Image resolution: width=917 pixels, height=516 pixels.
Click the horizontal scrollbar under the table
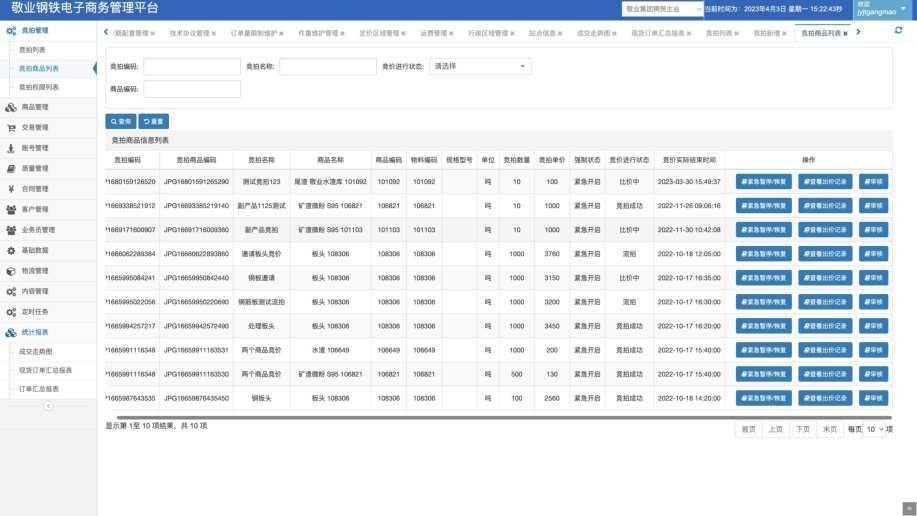(504, 418)
